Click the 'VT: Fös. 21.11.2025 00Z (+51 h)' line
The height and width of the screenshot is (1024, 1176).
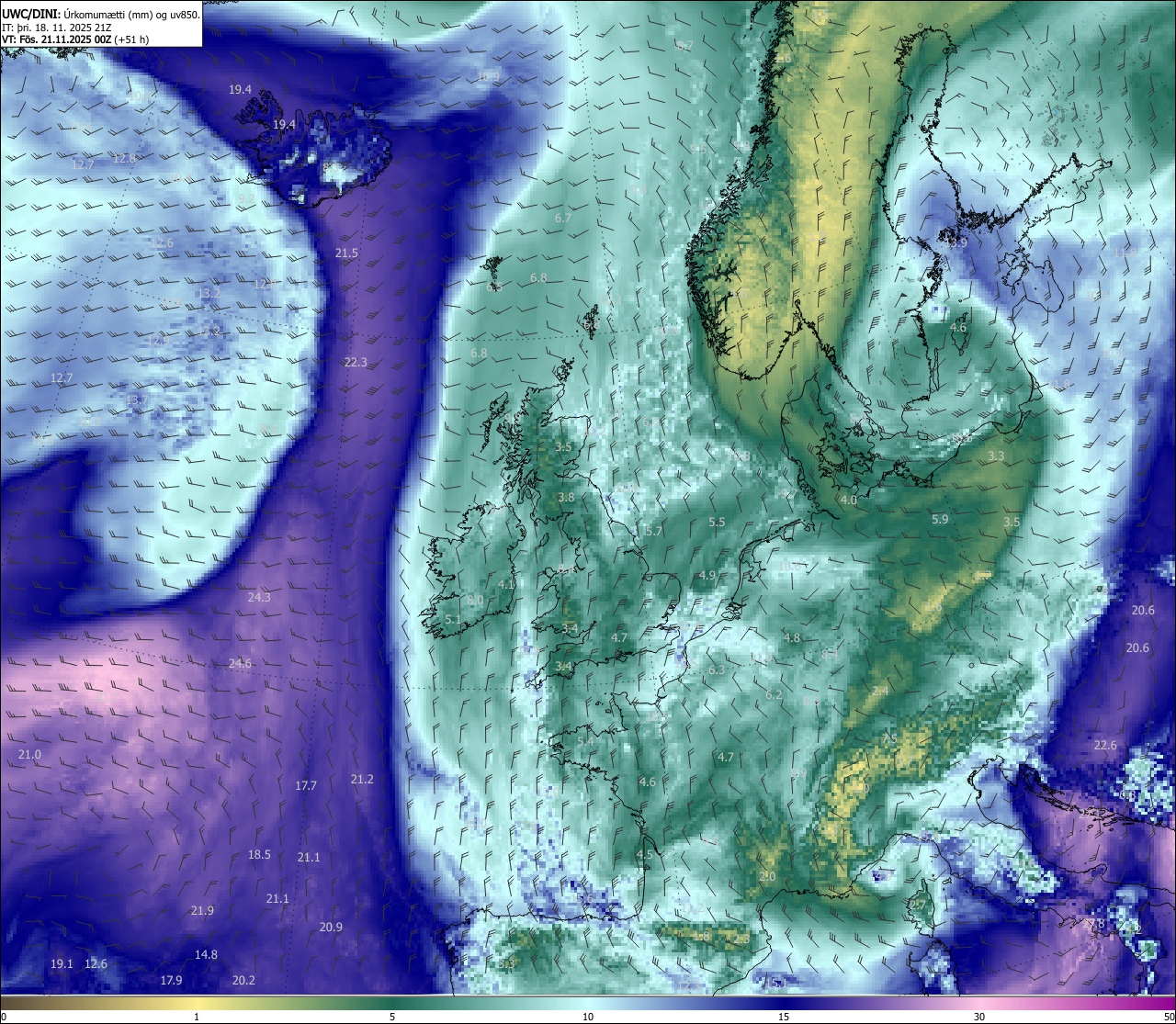[x=75, y=39]
